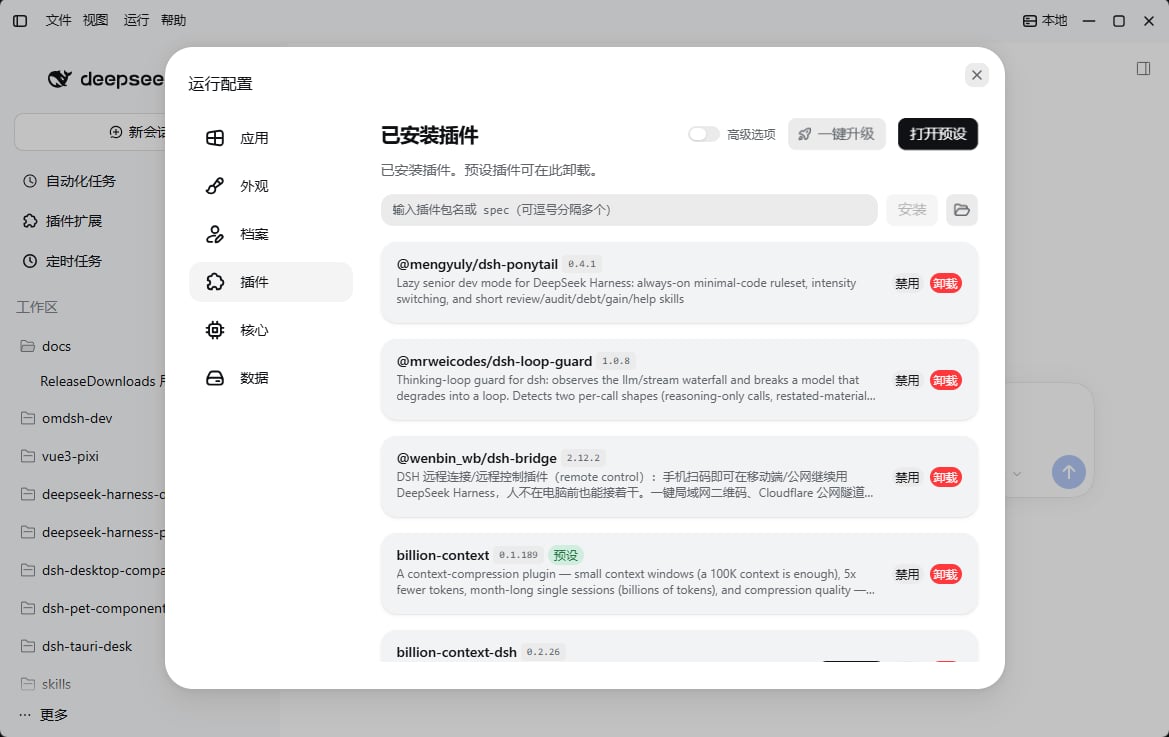Open the 文件 menu
Image resolution: width=1169 pixels, height=737 pixels.
[58, 20]
